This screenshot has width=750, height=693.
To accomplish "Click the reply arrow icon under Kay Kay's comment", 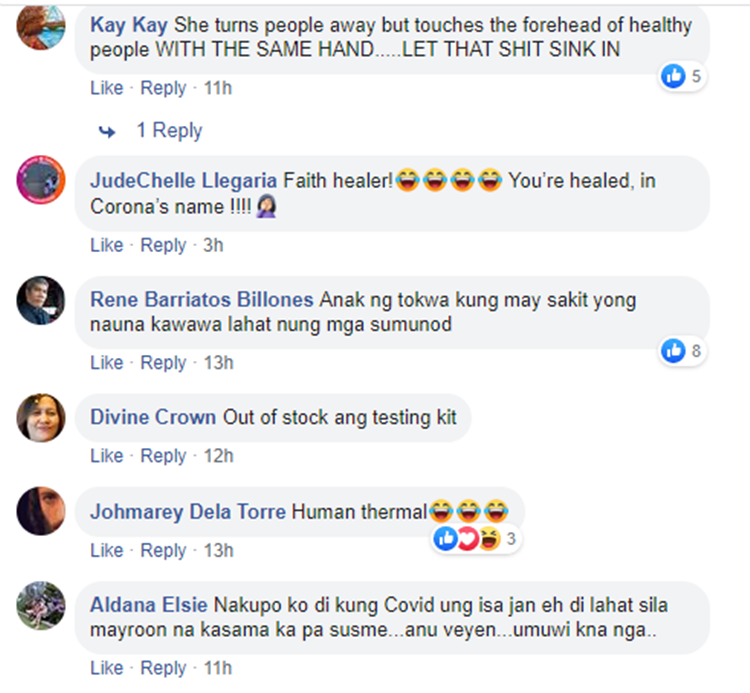I will click(107, 131).
